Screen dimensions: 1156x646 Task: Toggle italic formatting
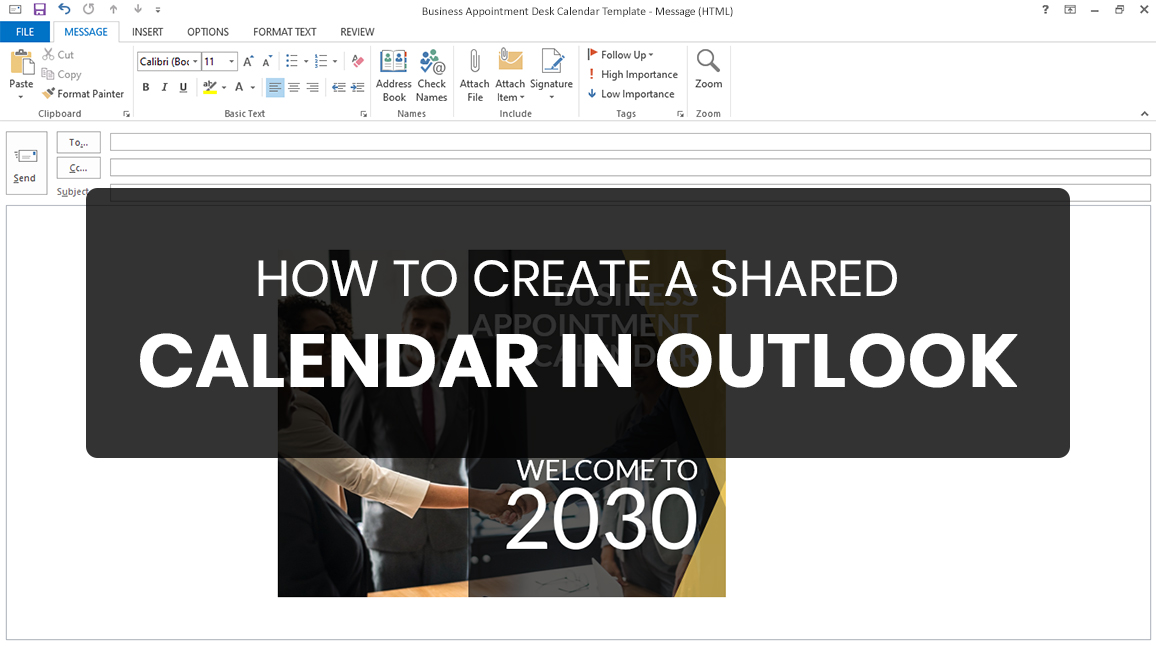164,87
